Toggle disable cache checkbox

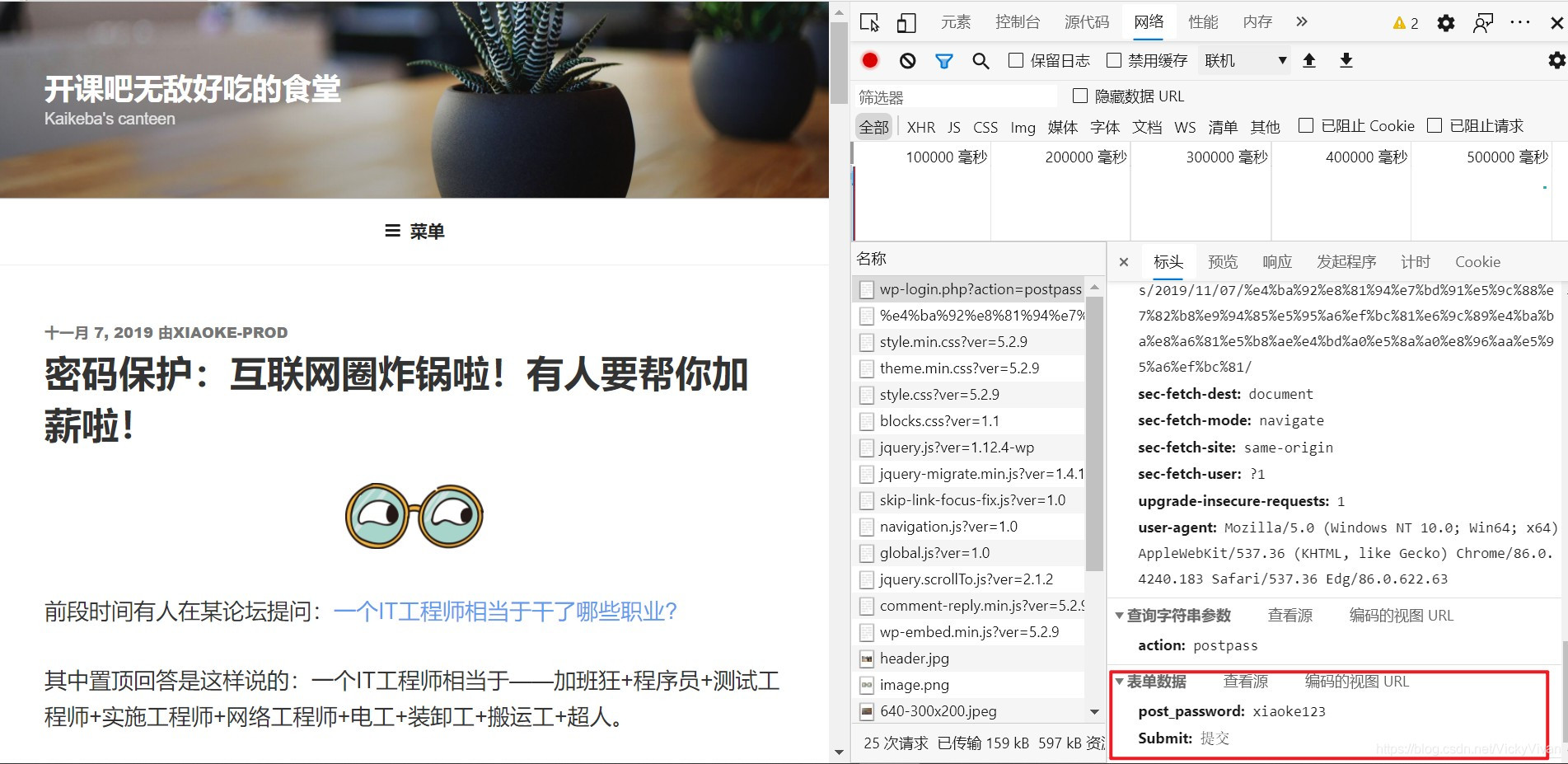point(1114,60)
